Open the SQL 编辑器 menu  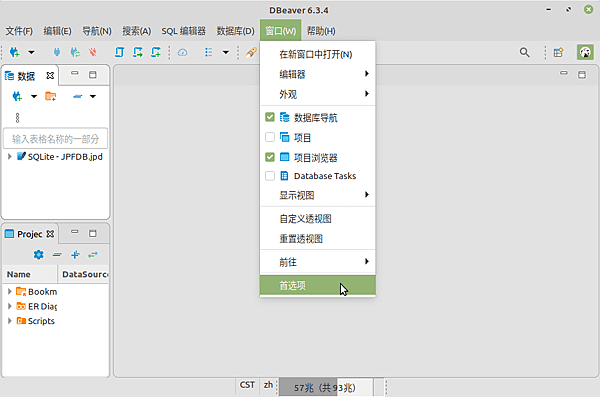click(x=184, y=31)
